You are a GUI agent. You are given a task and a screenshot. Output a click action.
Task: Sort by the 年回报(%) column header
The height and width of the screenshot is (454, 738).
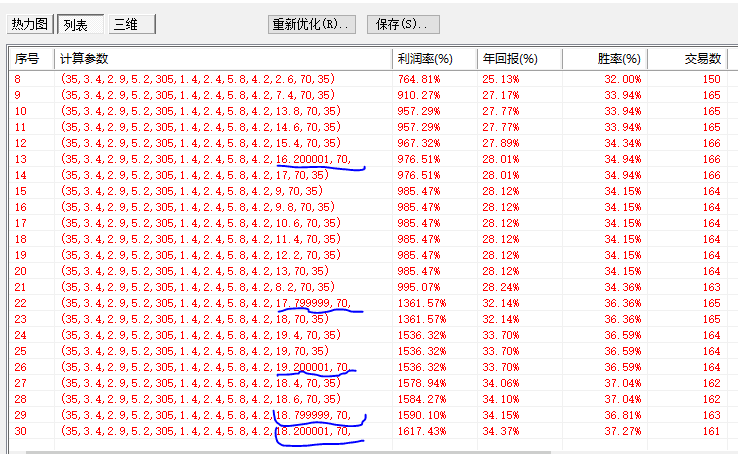[520, 59]
